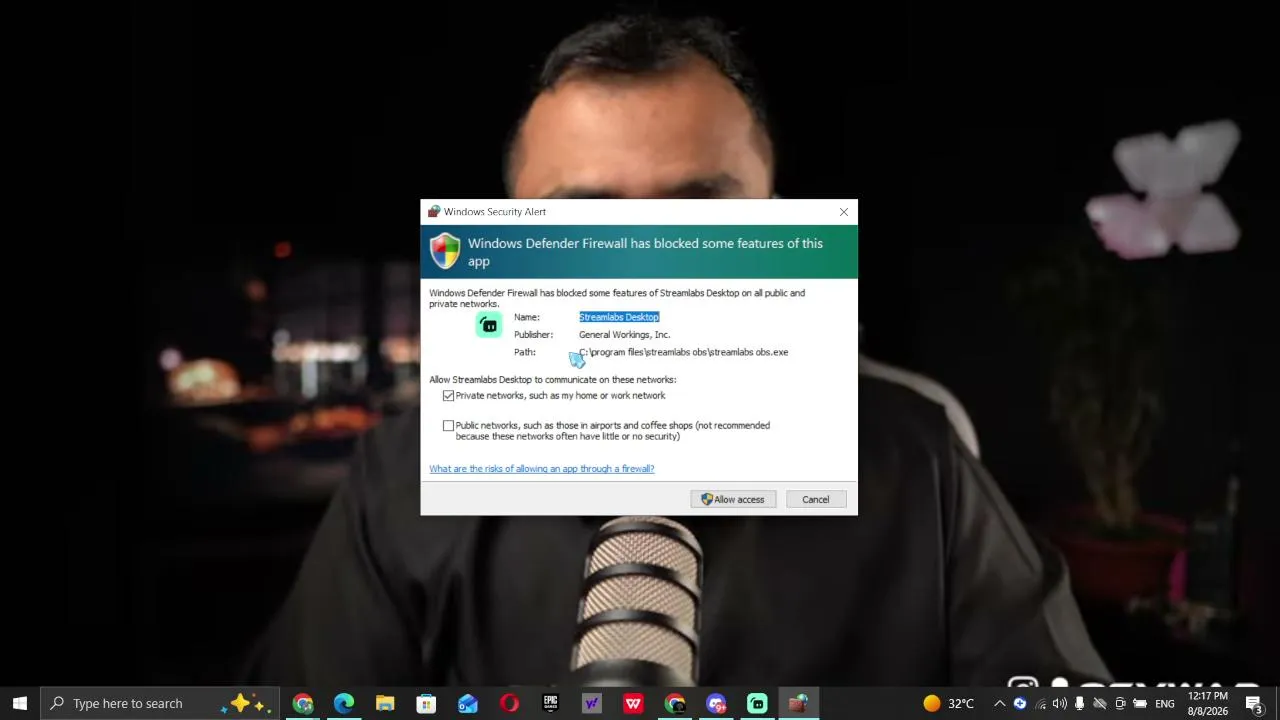
Task: Open Epic Games Launcher from the taskbar
Action: pyautogui.click(x=550, y=703)
